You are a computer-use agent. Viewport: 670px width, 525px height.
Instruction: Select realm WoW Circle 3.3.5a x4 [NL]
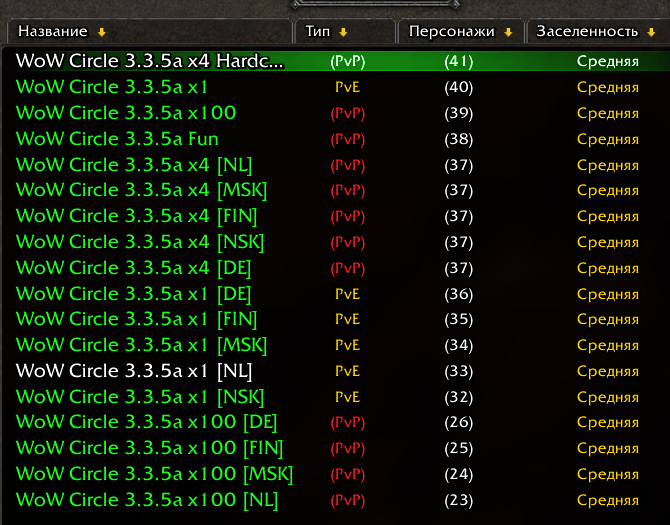(x=134, y=165)
